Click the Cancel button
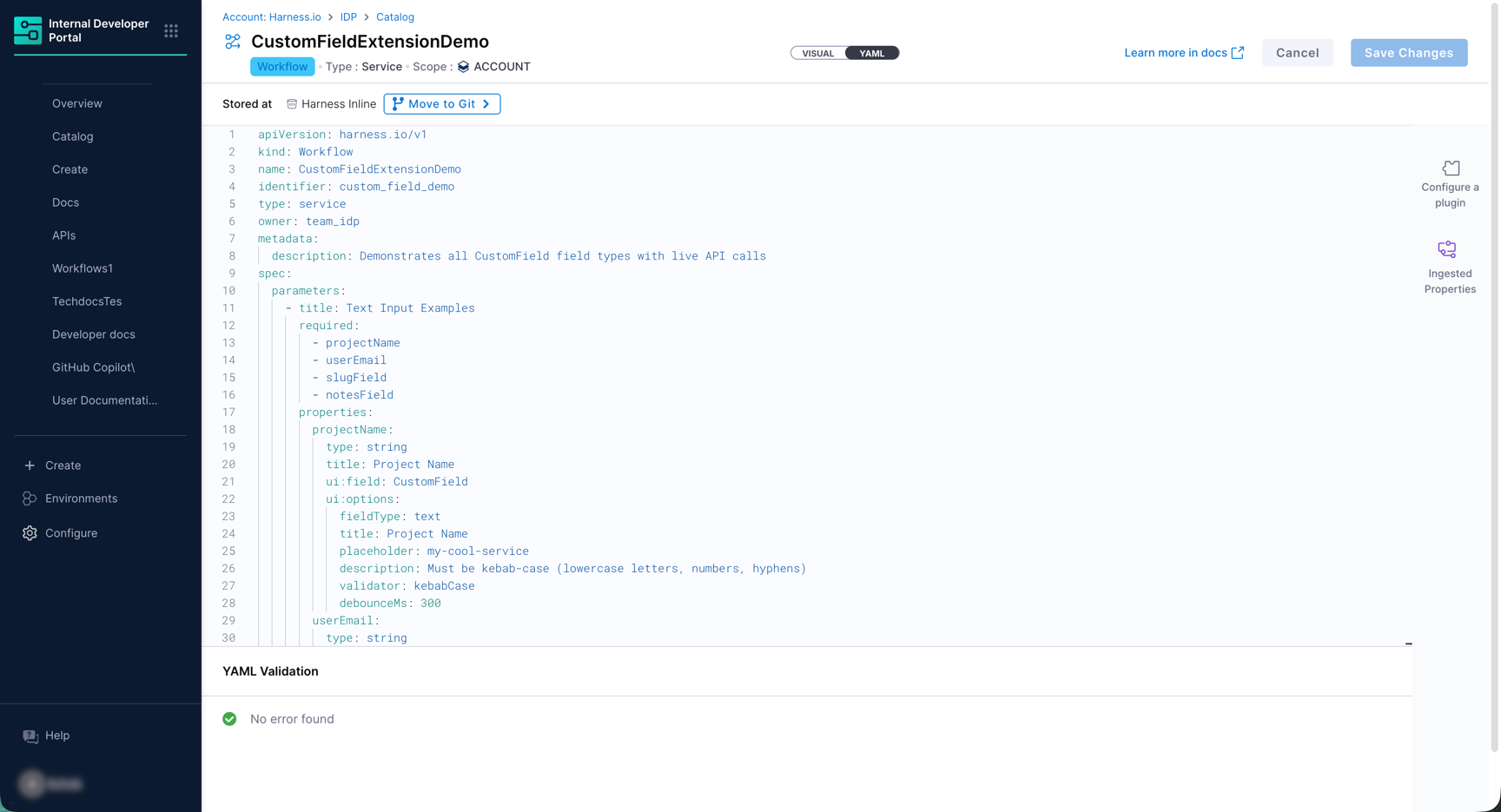This screenshot has width=1501, height=812. coord(1297,52)
